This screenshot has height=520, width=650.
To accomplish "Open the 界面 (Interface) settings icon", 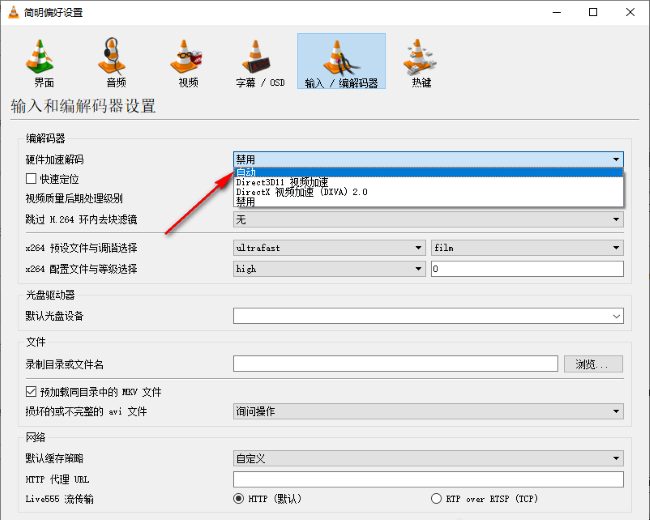I will (x=40, y=61).
